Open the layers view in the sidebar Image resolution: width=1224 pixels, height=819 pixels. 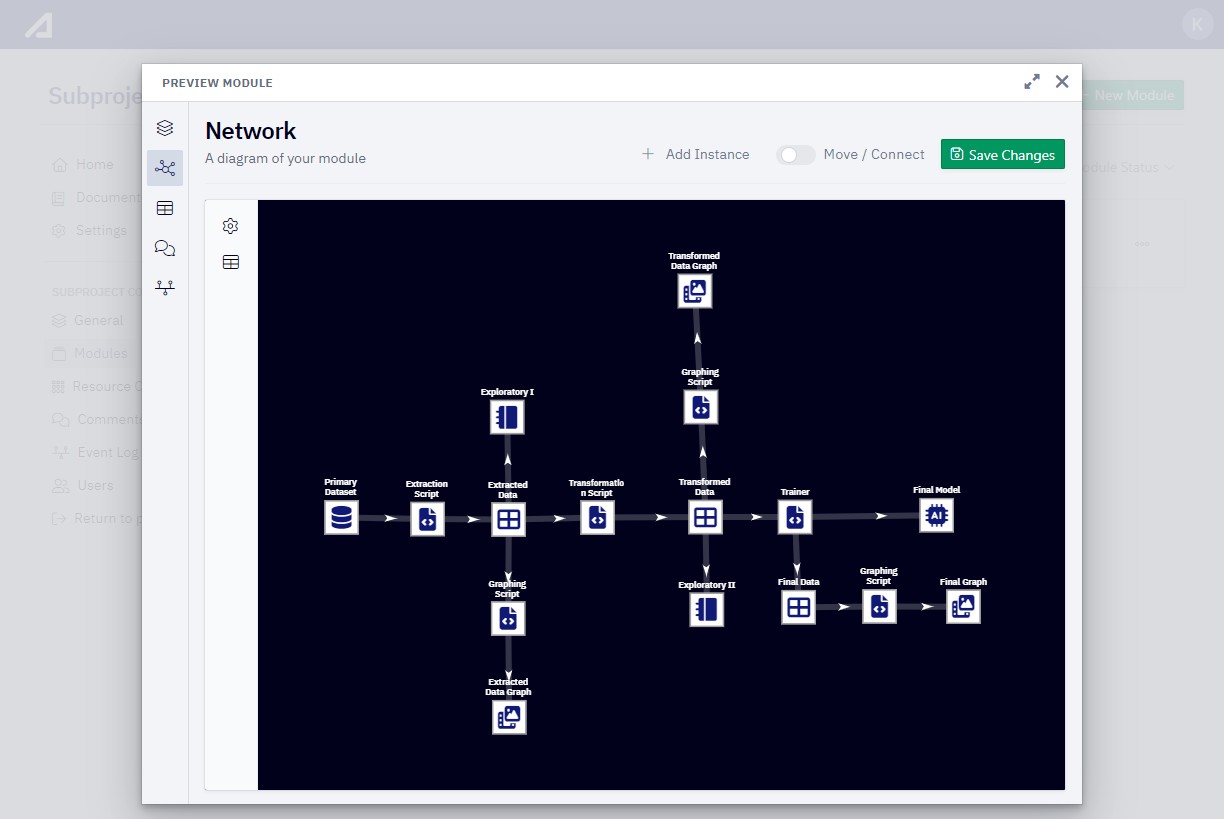pos(165,128)
